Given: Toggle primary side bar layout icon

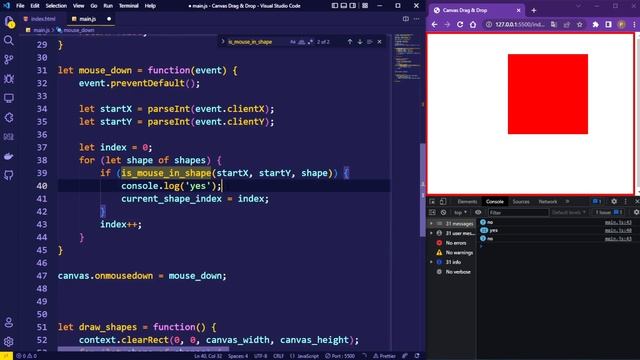Looking at the screenshot, I should tap(335, 6).
